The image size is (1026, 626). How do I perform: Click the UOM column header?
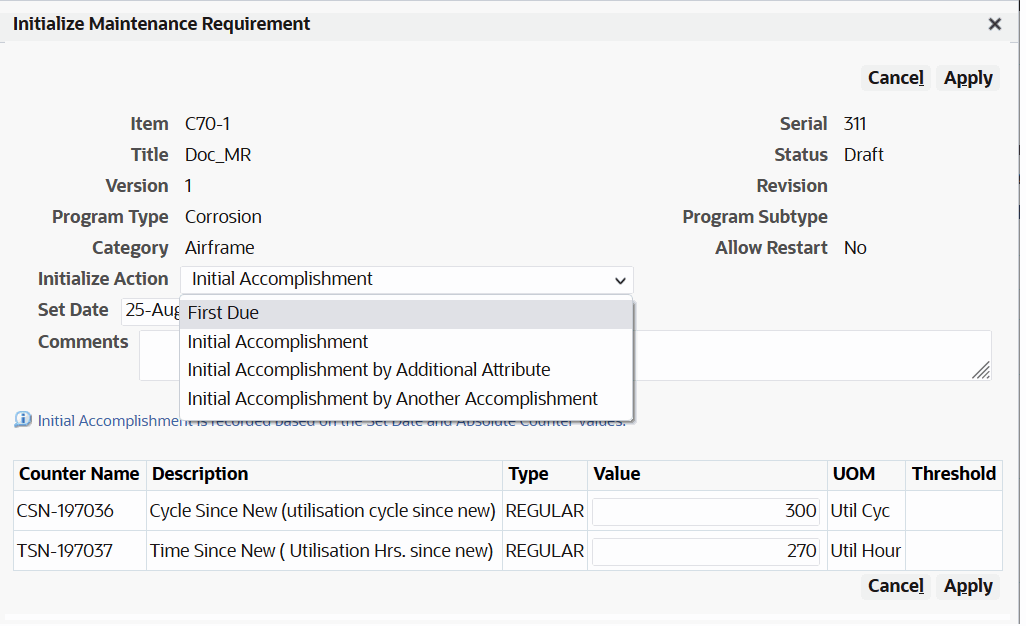coord(853,474)
